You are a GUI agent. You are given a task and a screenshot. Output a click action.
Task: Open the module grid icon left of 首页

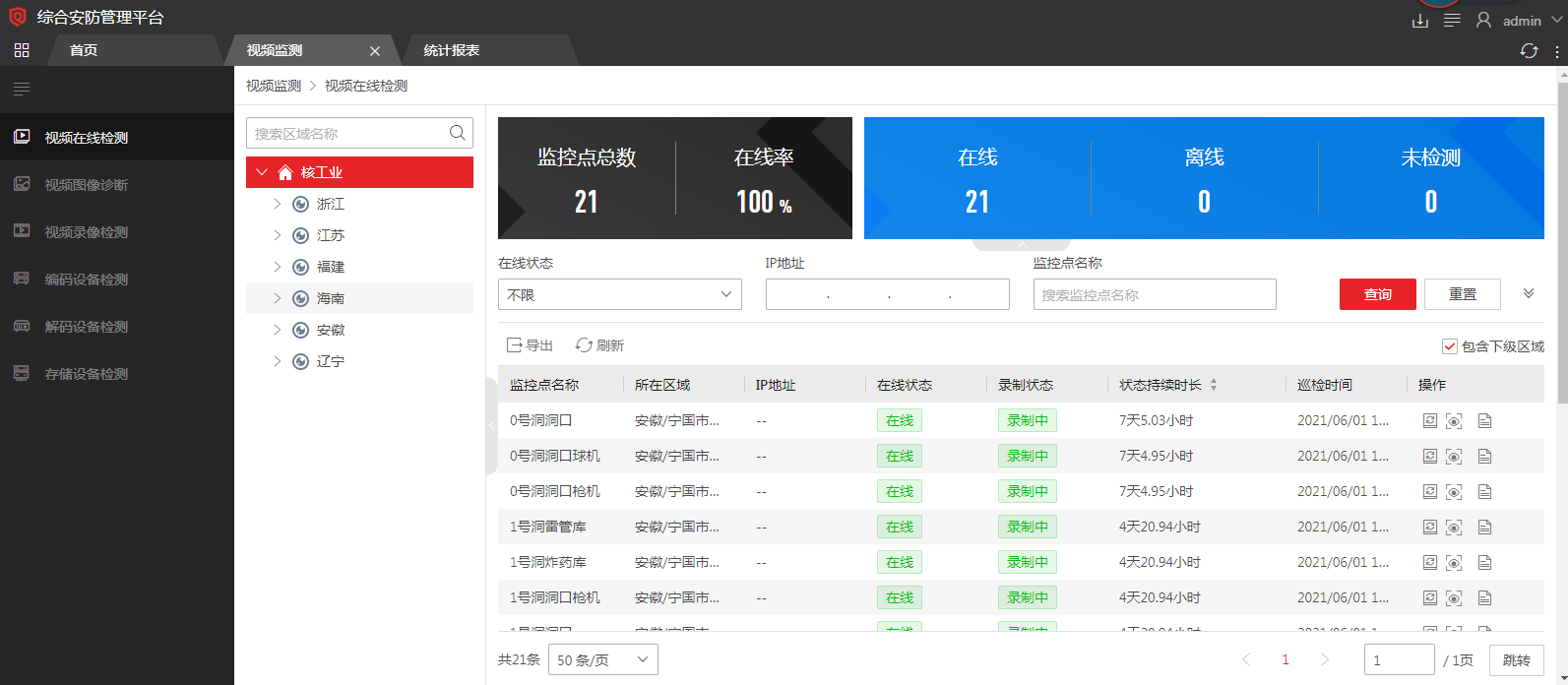(22, 50)
